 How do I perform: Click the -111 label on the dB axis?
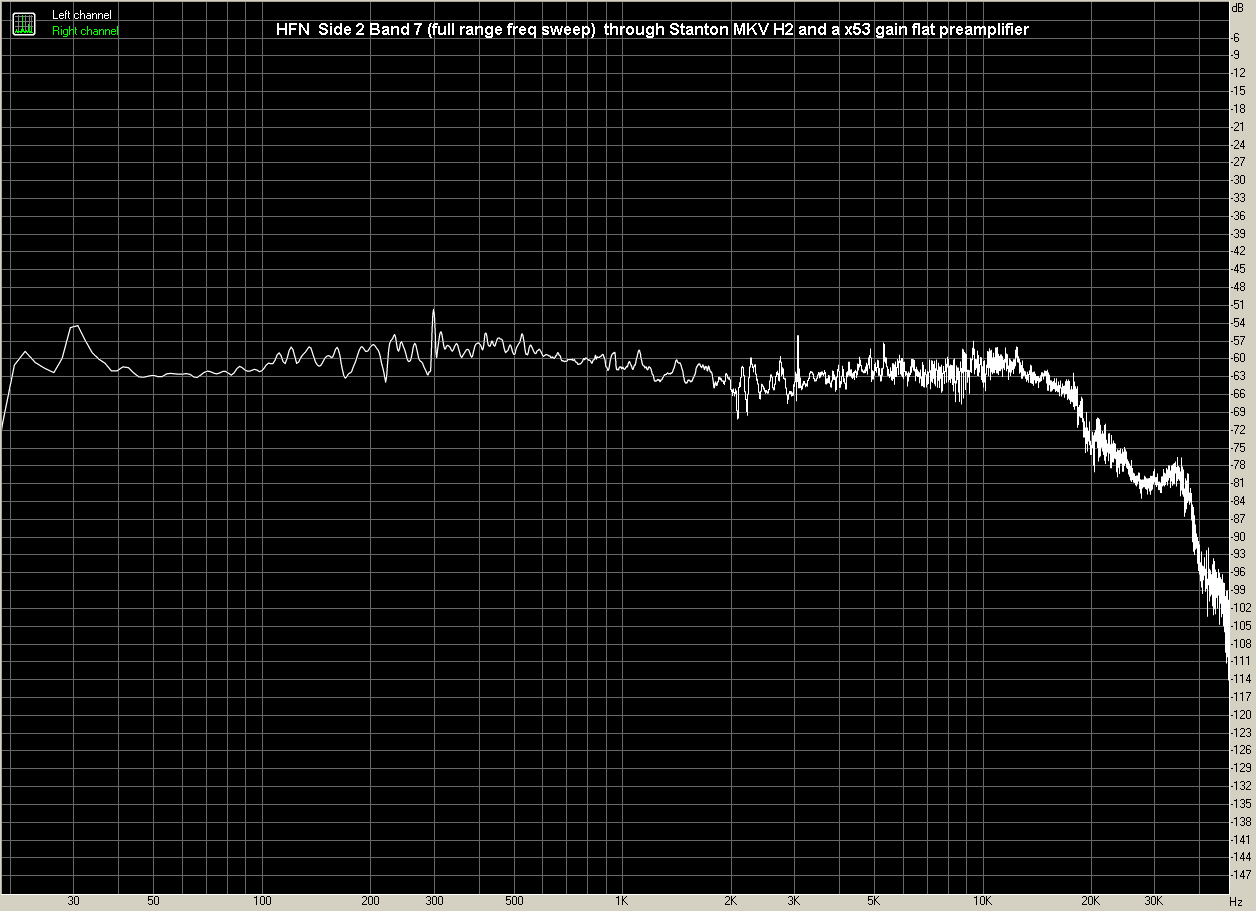coord(1240,661)
